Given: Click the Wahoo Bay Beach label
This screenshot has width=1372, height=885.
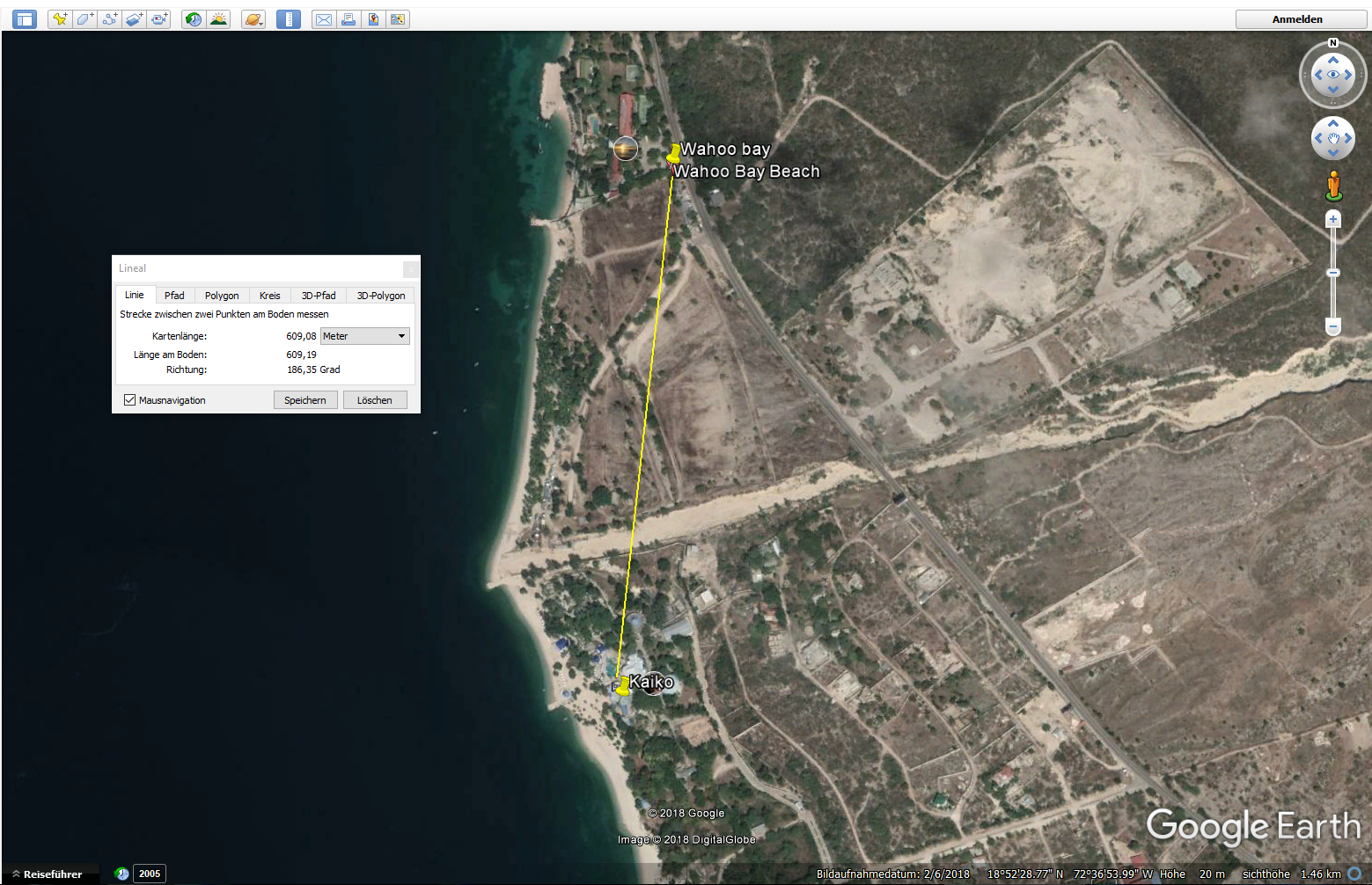Looking at the screenshot, I should pyautogui.click(x=747, y=172).
